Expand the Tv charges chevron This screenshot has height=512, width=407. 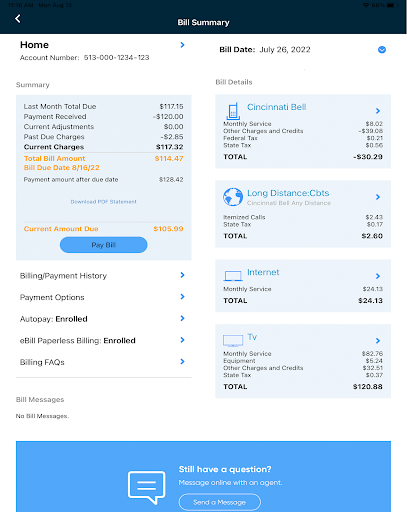coord(378,341)
